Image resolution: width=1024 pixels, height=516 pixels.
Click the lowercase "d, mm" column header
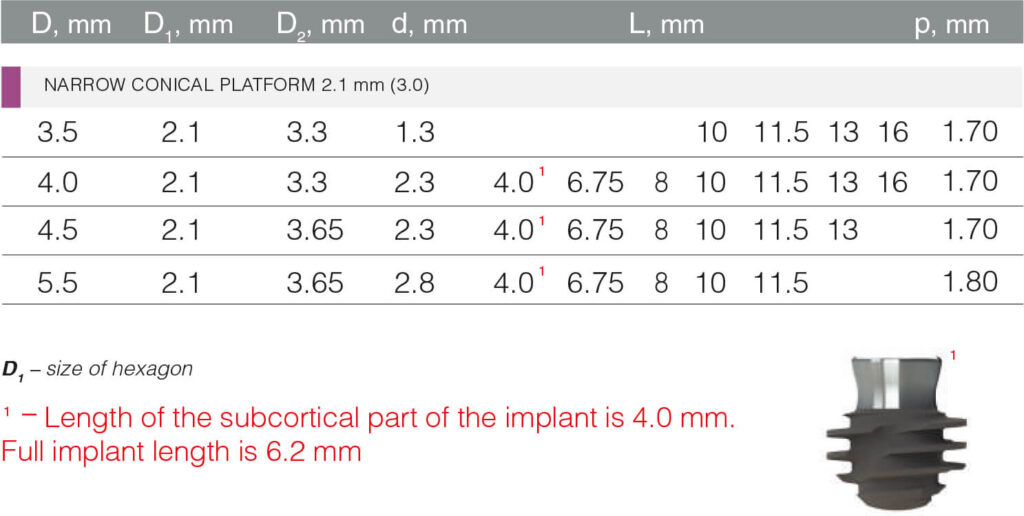coord(428,24)
